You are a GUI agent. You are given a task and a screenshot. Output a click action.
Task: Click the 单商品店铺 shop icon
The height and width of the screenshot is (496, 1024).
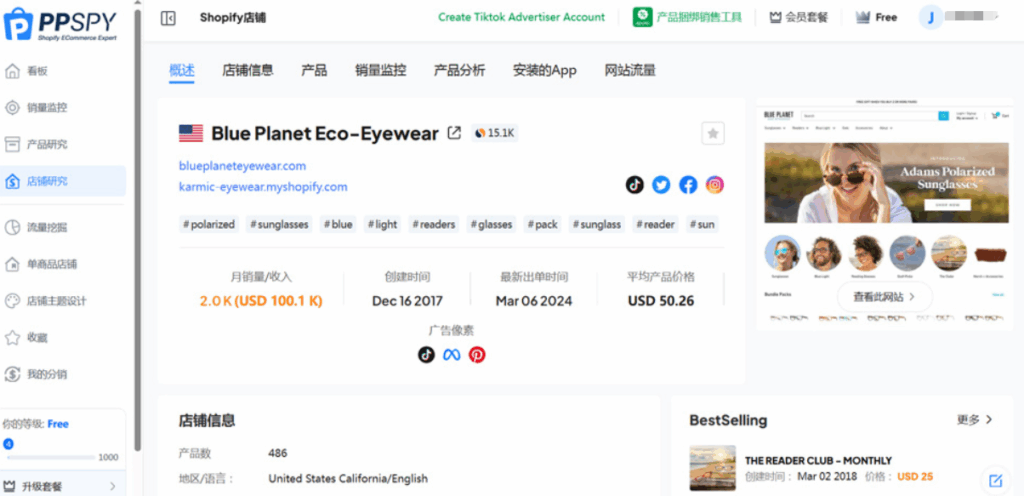coord(12,264)
